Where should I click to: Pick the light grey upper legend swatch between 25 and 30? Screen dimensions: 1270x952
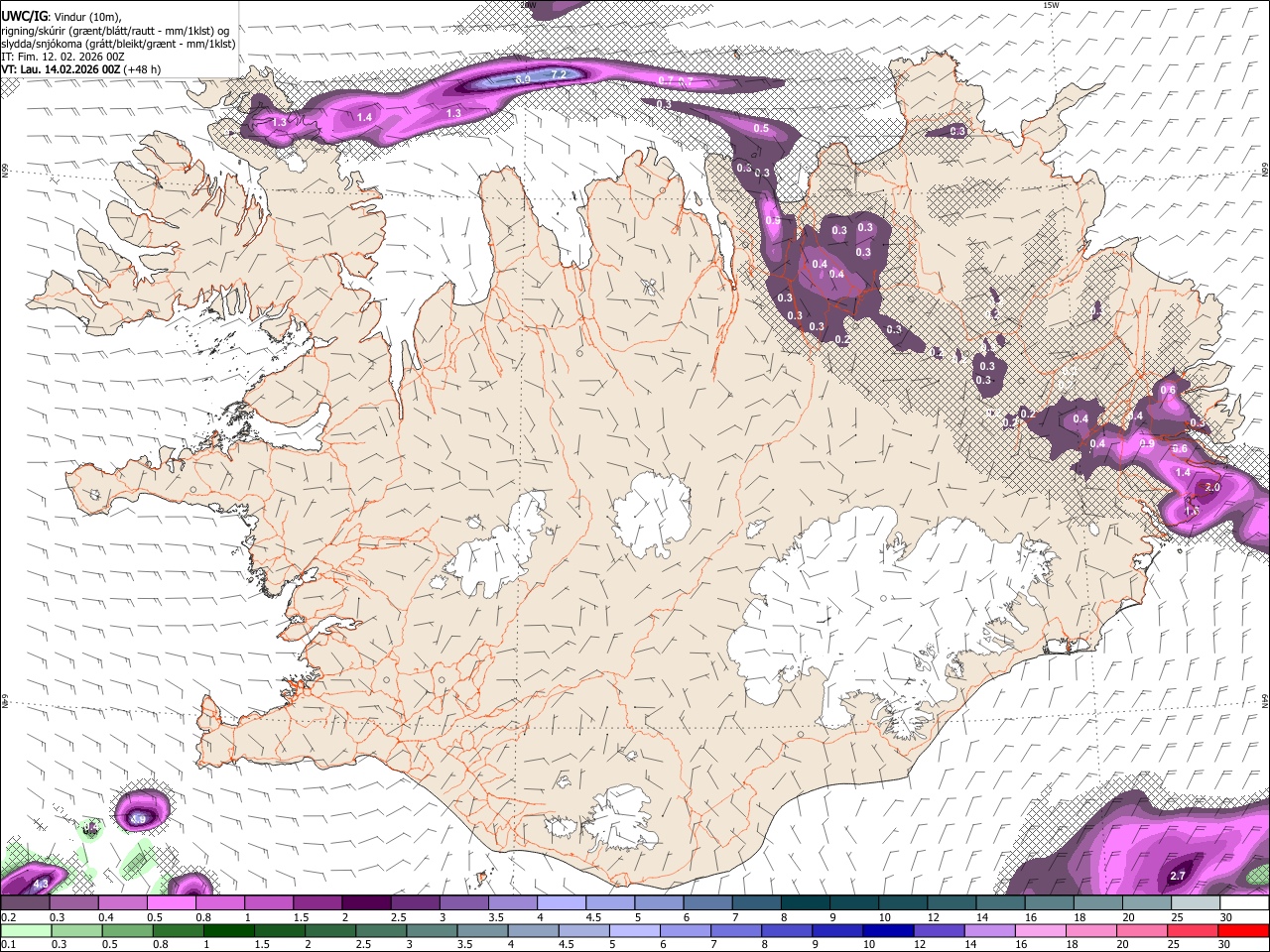(x=1196, y=903)
